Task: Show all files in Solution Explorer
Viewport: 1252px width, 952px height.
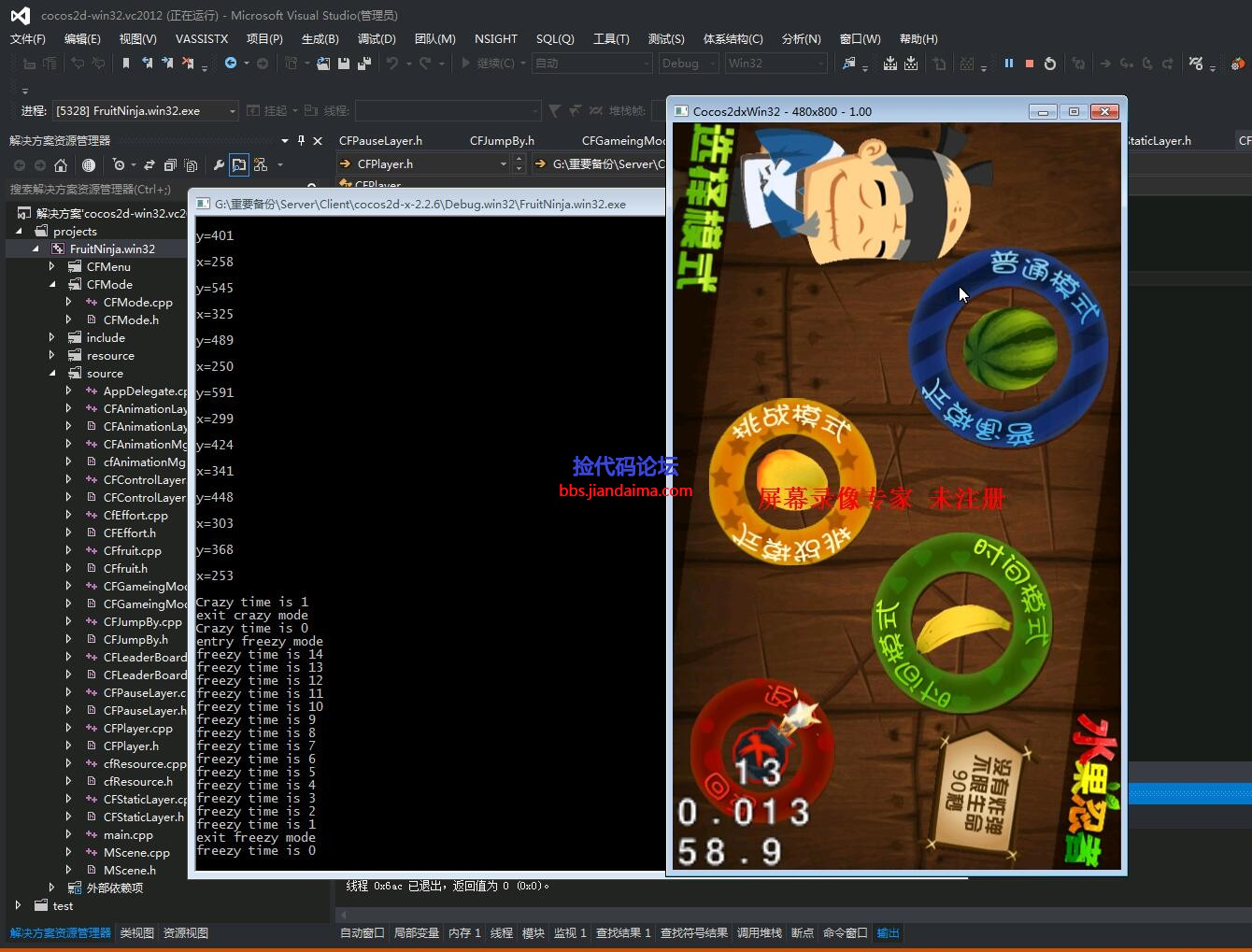Action: point(191,164)
